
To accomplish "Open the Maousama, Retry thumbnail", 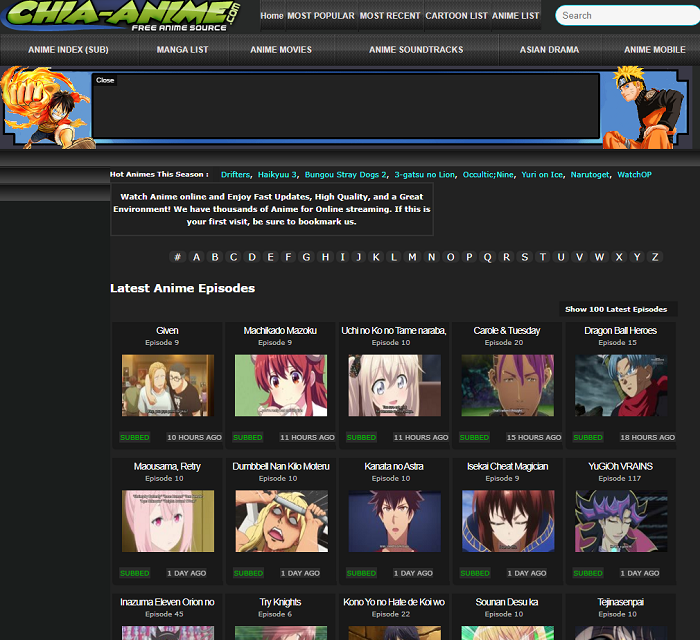I will tap(168, 521).
